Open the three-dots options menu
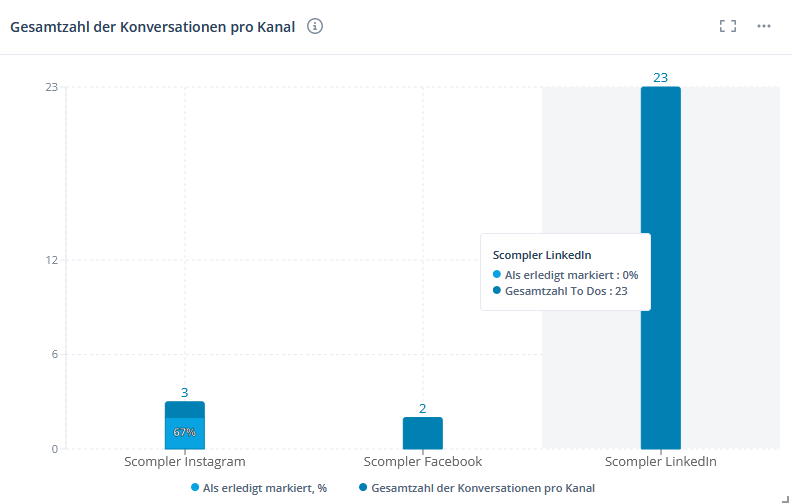 coord(764,26)
